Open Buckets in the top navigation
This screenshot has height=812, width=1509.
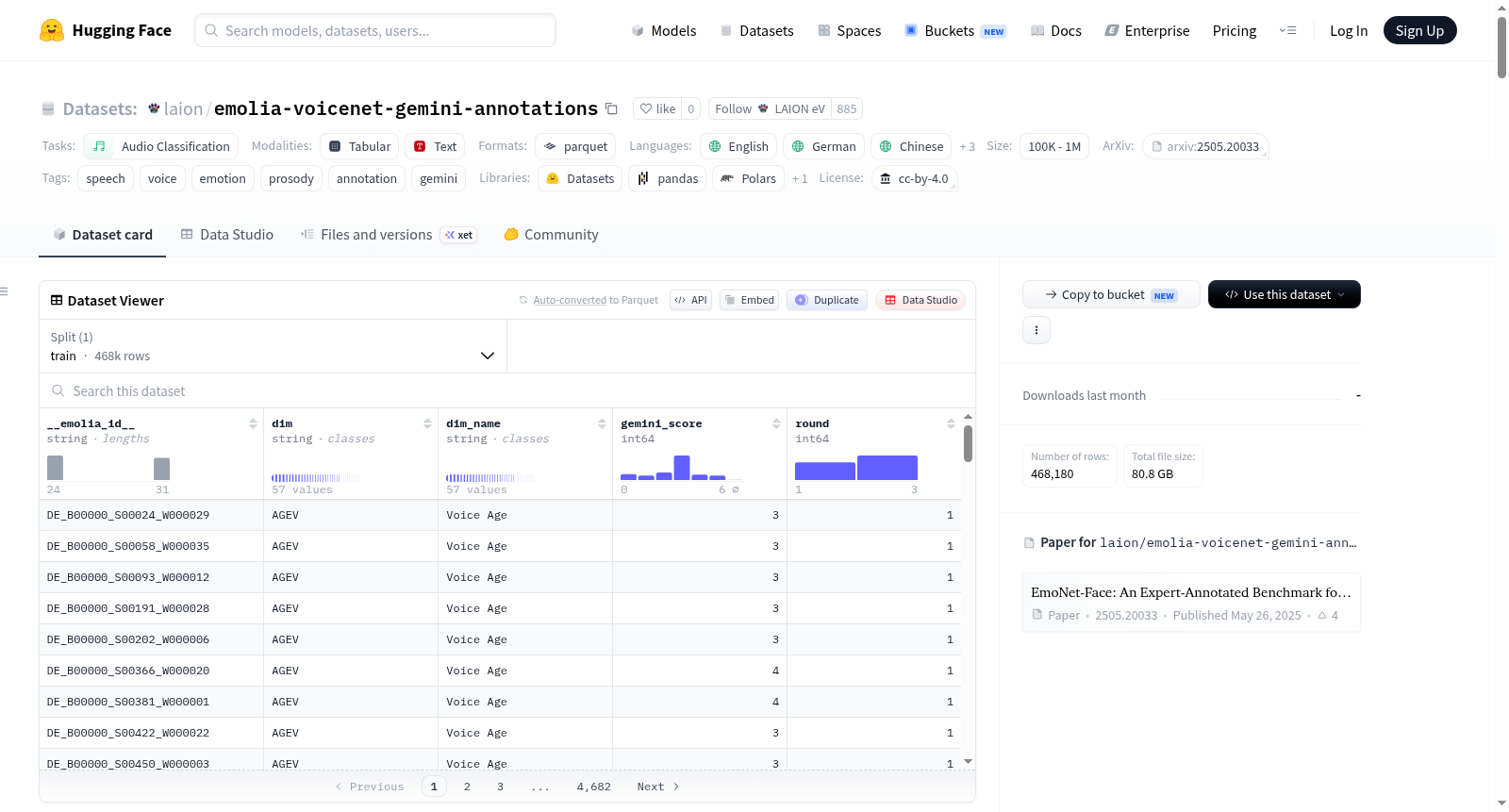[955, 30]
